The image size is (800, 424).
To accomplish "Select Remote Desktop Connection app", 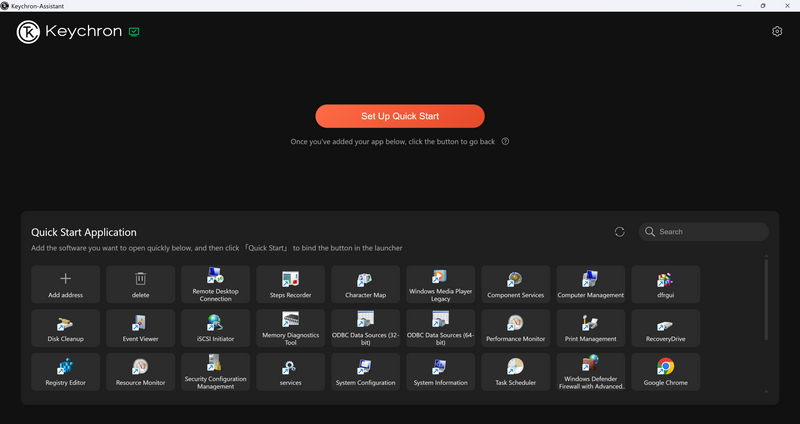I will click(215, 284).
